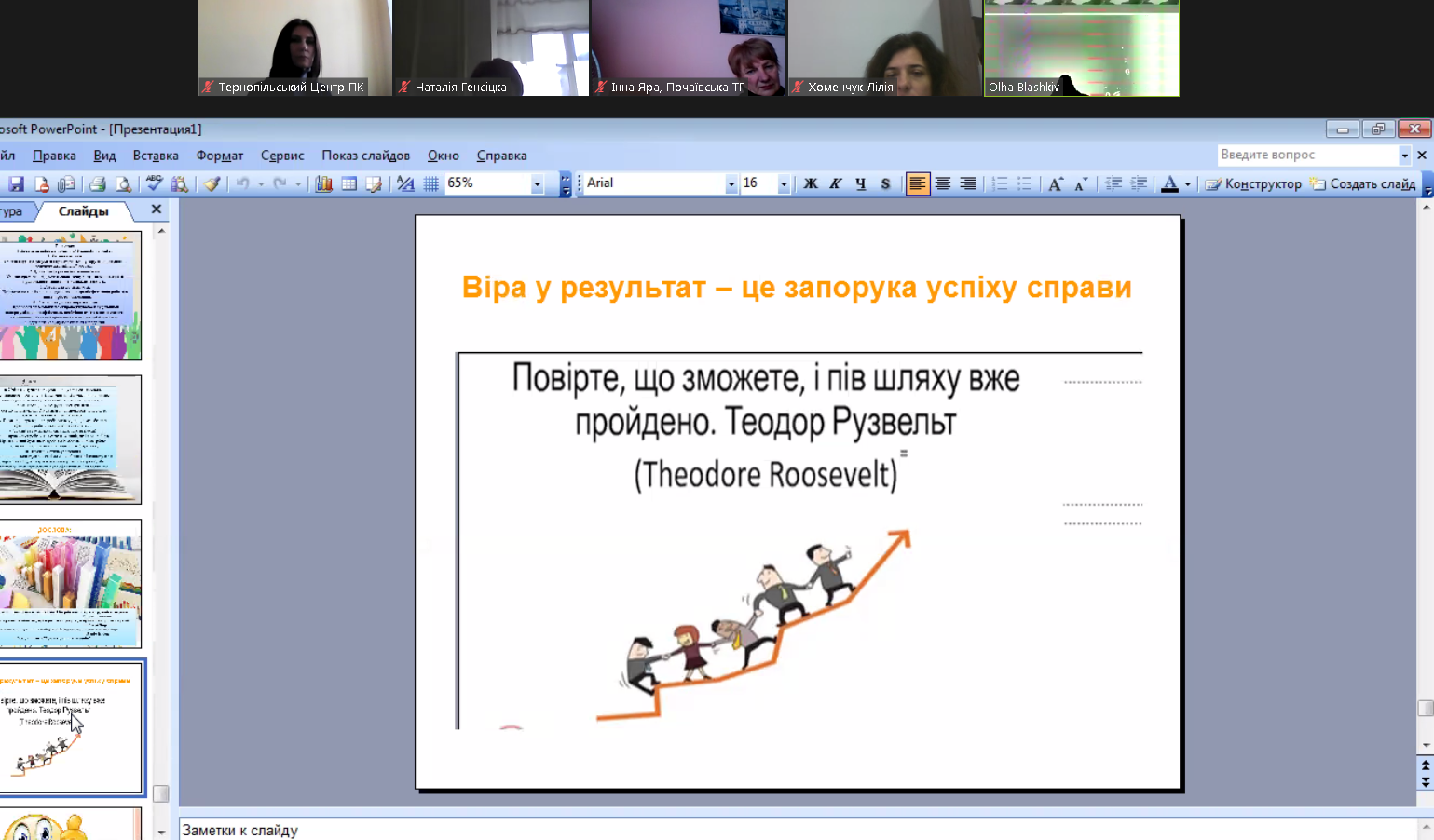The image size is (1434, 840).
Task: Apply numbered list formatting
Action: (1000, 183)
